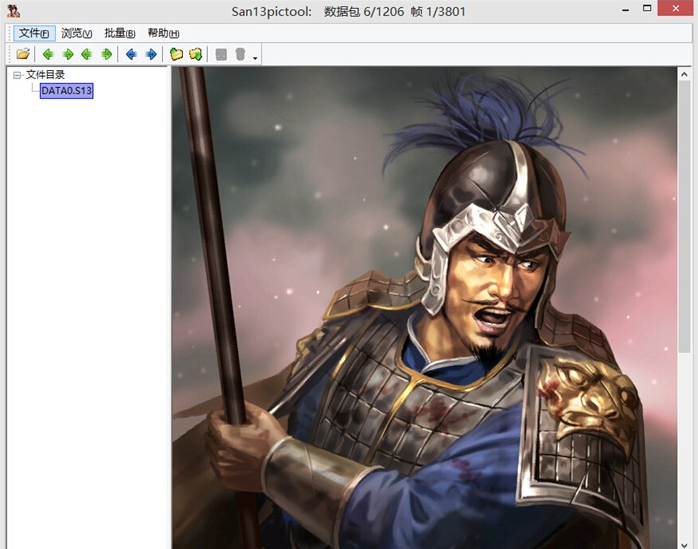
Task: Click the folder icon with arrow at bottom-right
Action: 195,54
